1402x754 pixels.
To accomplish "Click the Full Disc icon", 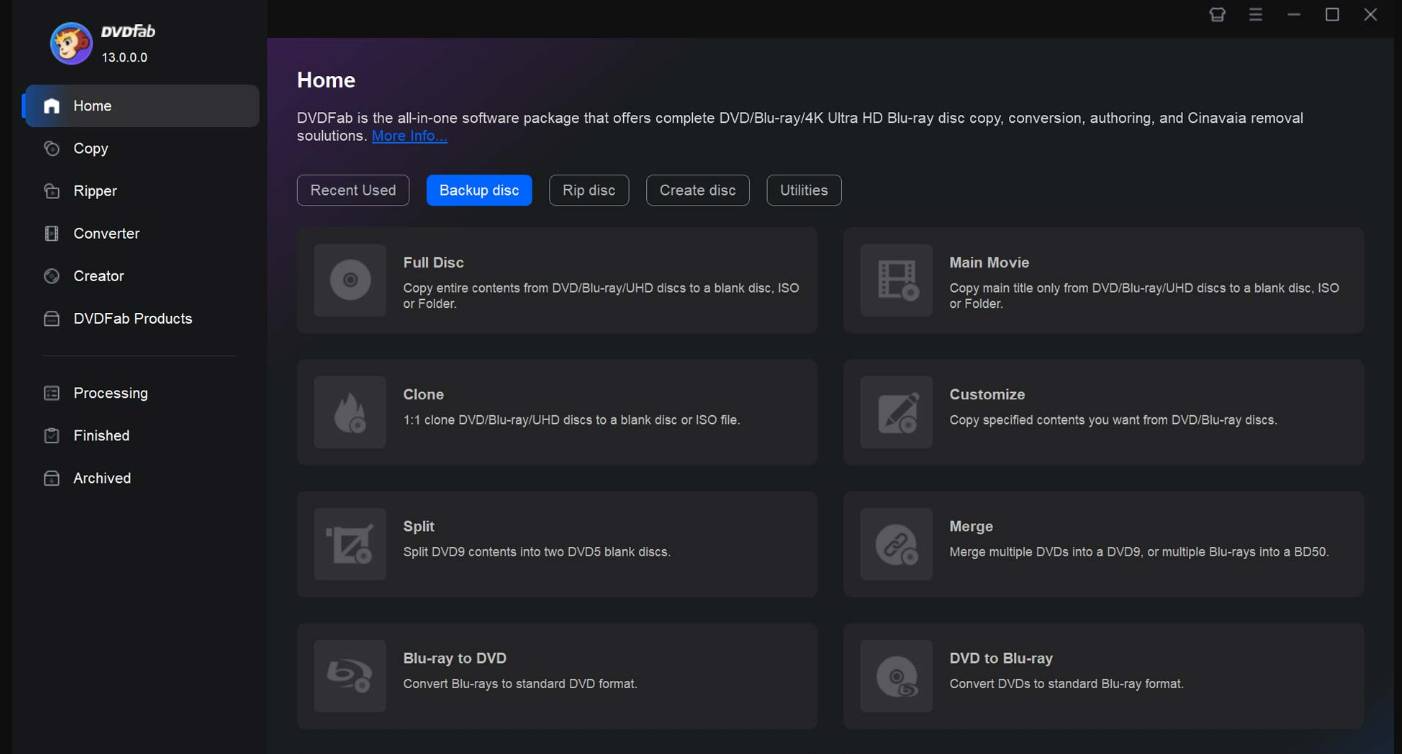I will pyautogui.click(x=350, y=280).
